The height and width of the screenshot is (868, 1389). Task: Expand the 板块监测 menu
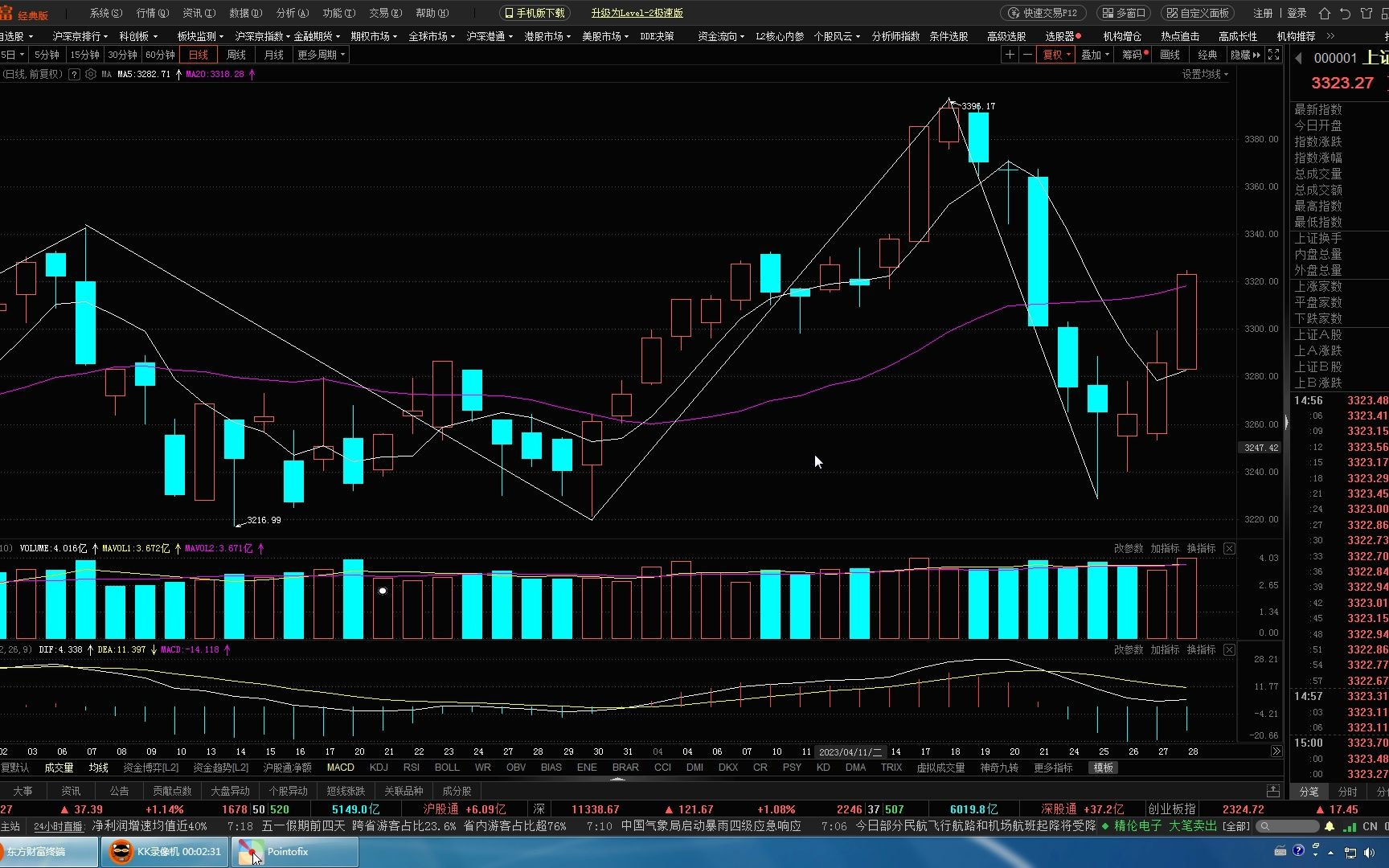[x=201, y=36]
